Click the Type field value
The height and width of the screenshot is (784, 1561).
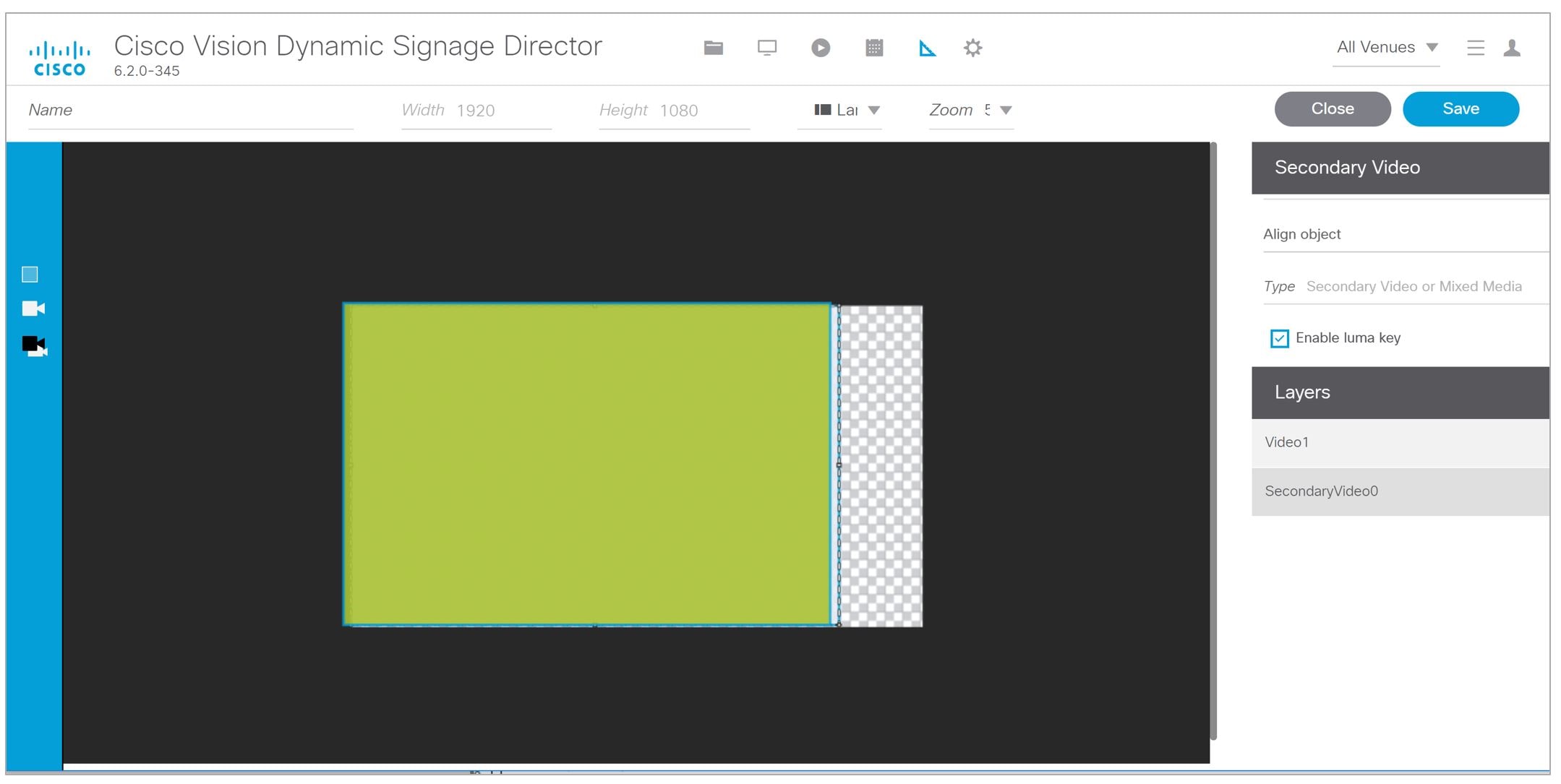[1414, 286]
